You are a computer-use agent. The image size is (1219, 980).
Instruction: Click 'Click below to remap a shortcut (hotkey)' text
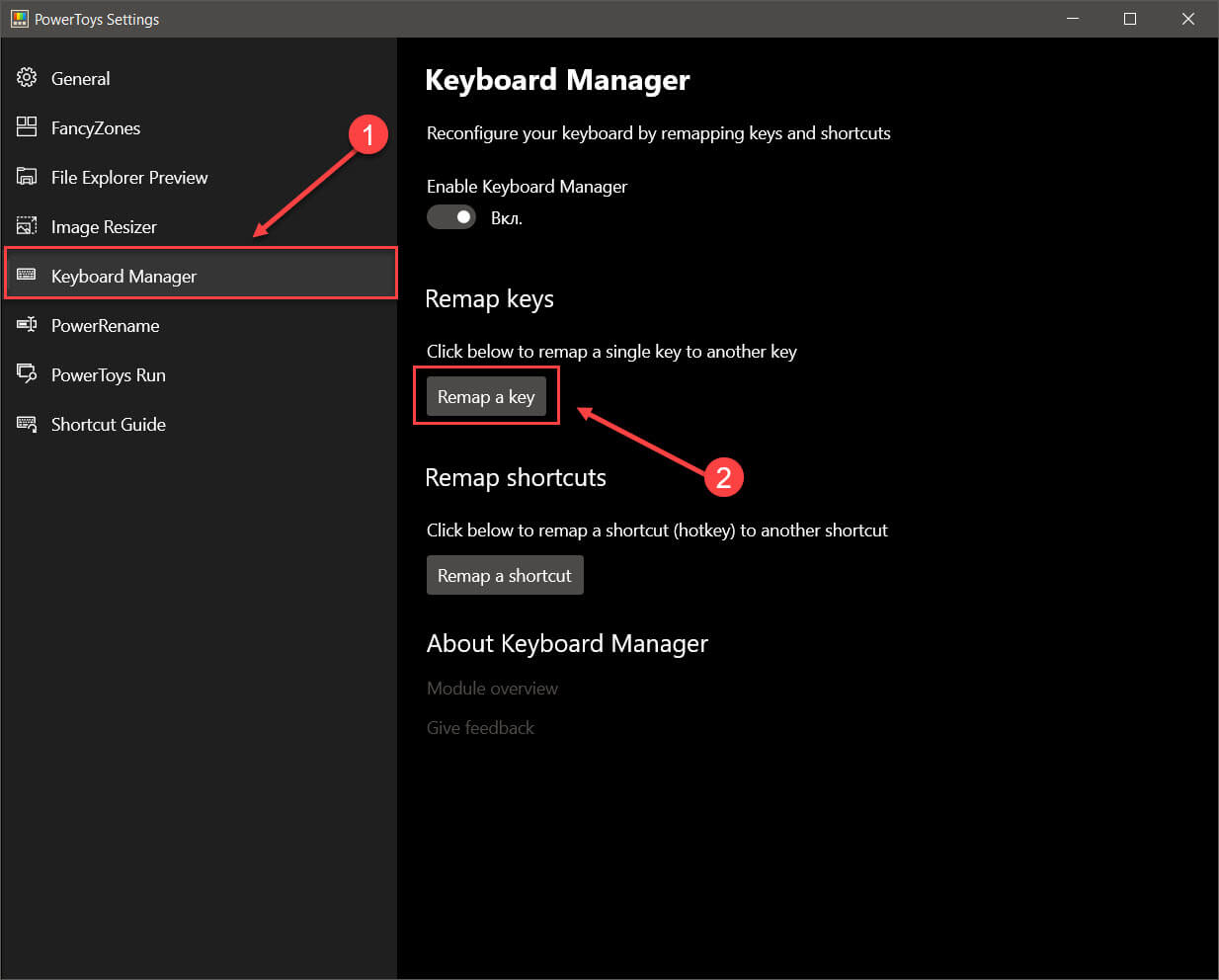coord(657,531)
